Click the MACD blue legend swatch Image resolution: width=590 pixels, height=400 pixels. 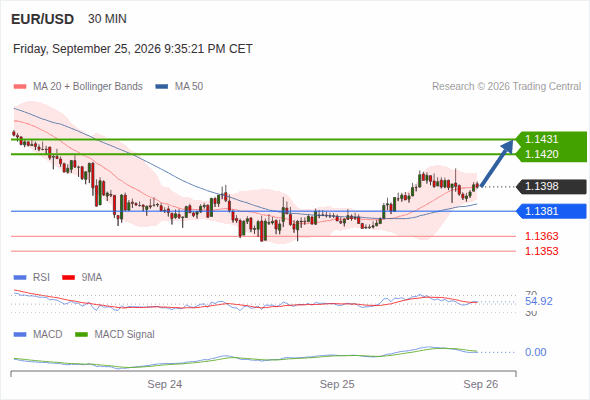coord(20,334)
